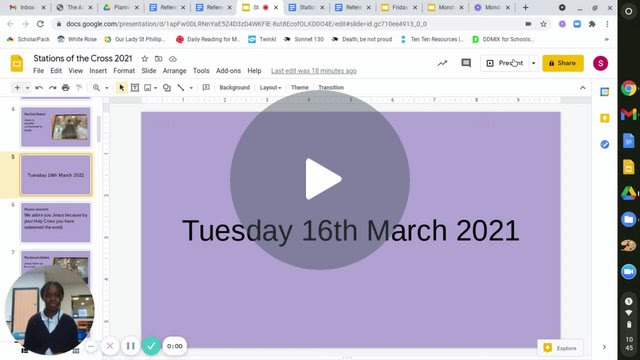
Task: Expand the Present dropdown arrow
Action: (x=533, y=63)
